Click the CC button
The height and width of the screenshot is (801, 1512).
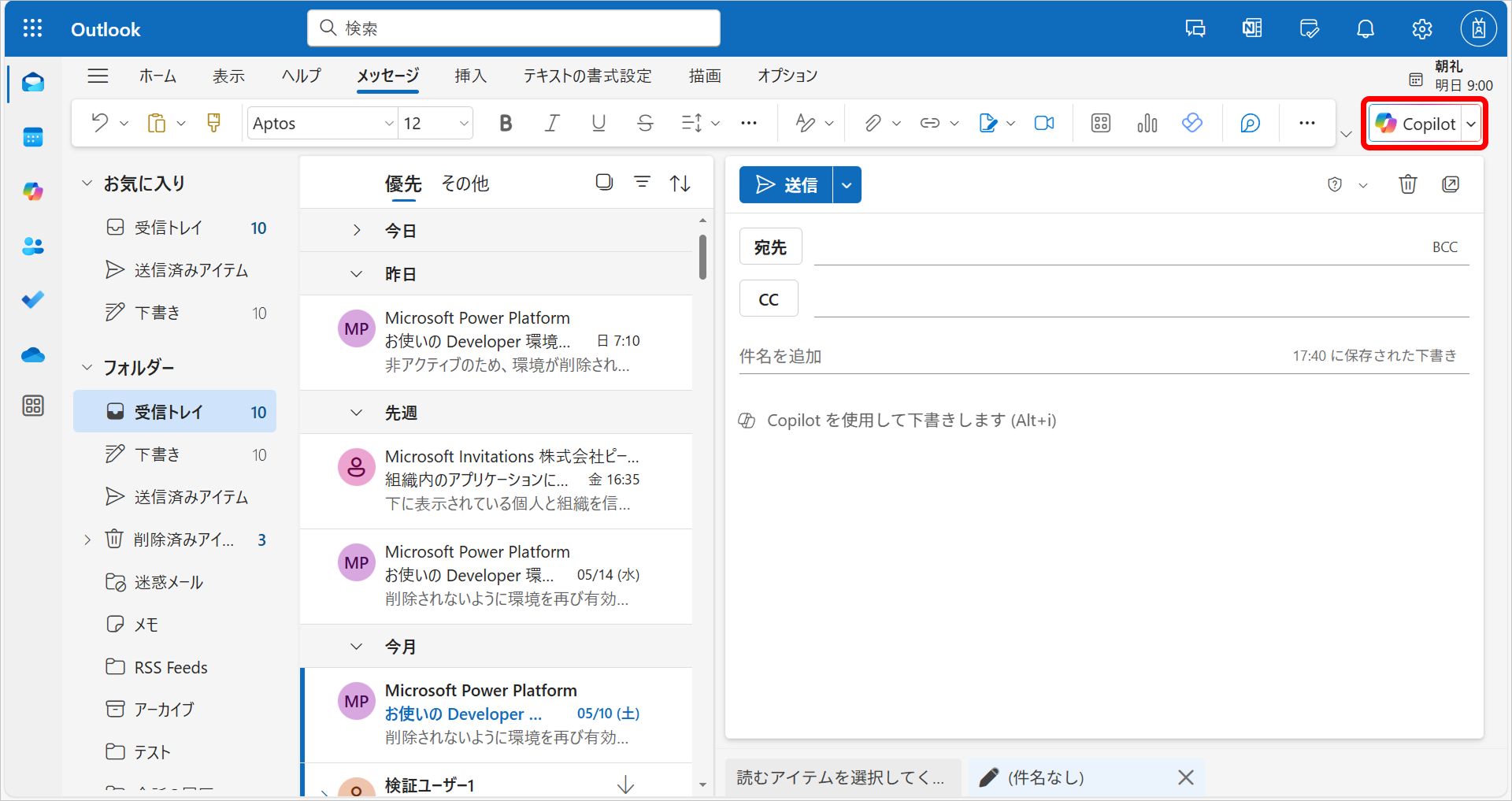pyautogui.click(x=769, y=299)
